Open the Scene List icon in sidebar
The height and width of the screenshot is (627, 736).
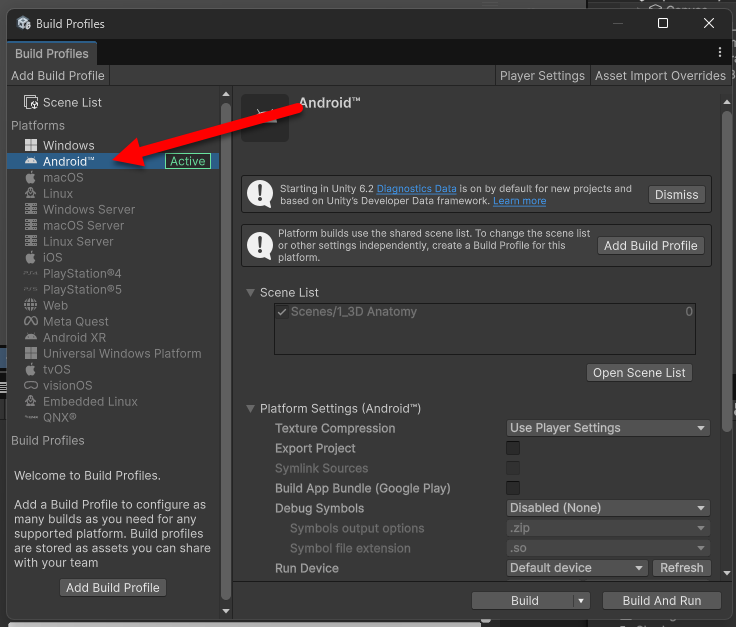coord(31,102)
